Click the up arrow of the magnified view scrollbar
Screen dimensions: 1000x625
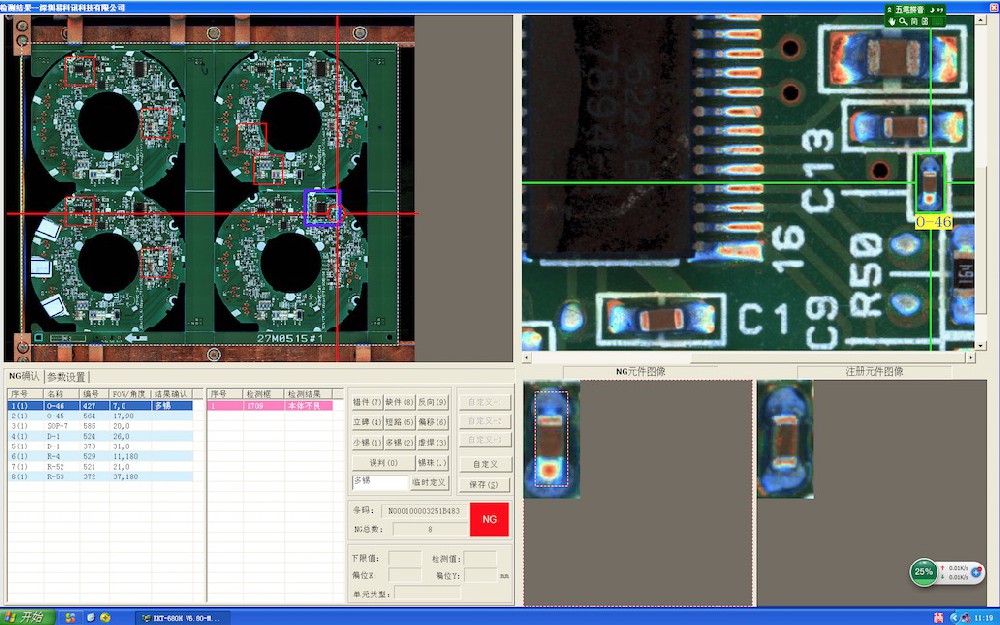click(x=981, y=20)
